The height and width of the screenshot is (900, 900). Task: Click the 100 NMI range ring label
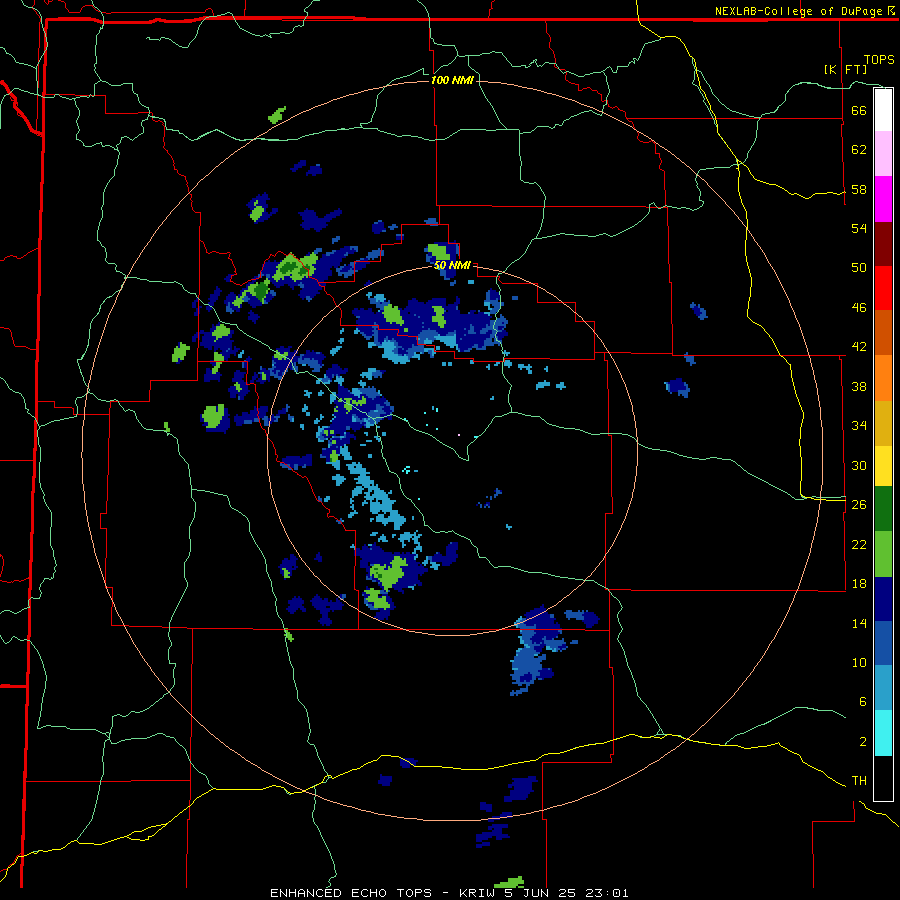[x=452, y=80]
